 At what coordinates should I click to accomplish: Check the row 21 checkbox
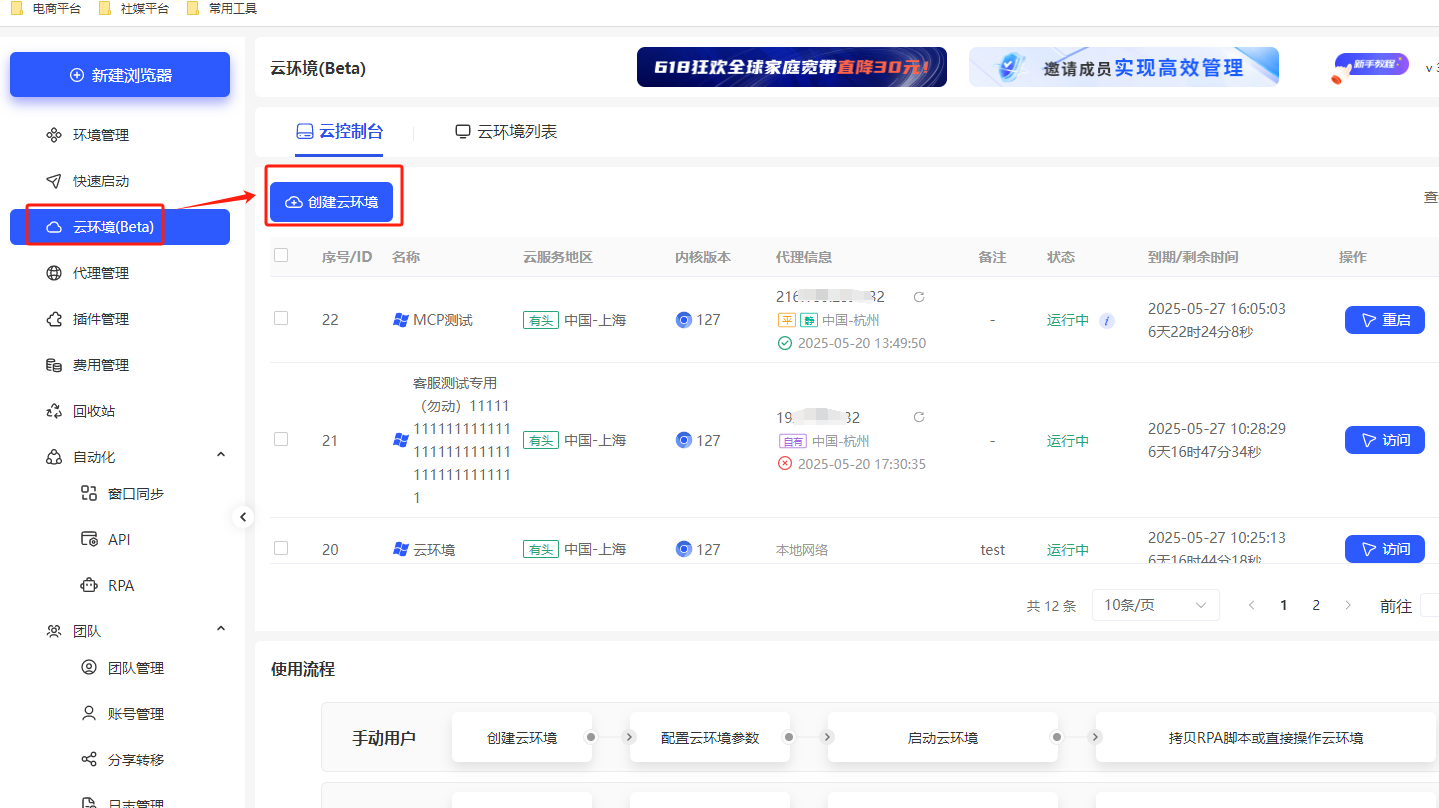coord(281,440)
